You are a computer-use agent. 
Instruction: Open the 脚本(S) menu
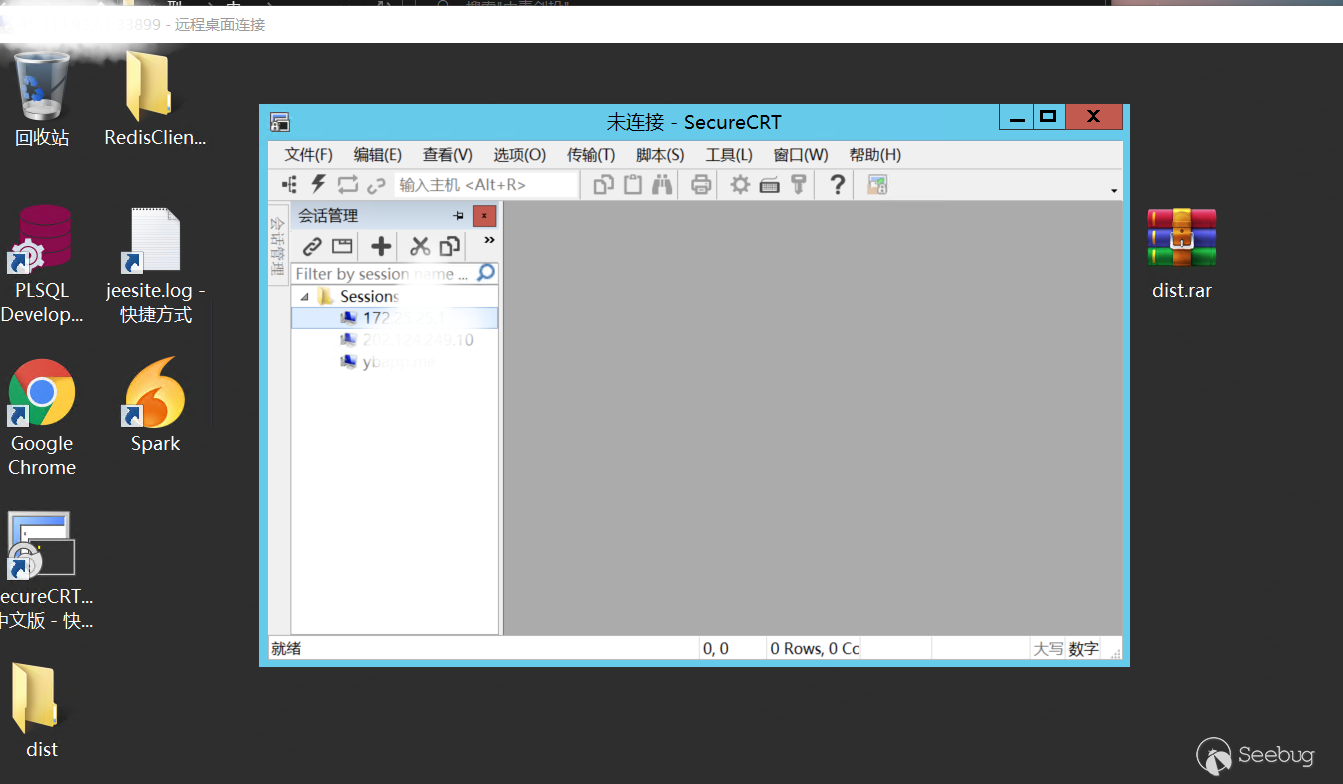tap(660, 155)
